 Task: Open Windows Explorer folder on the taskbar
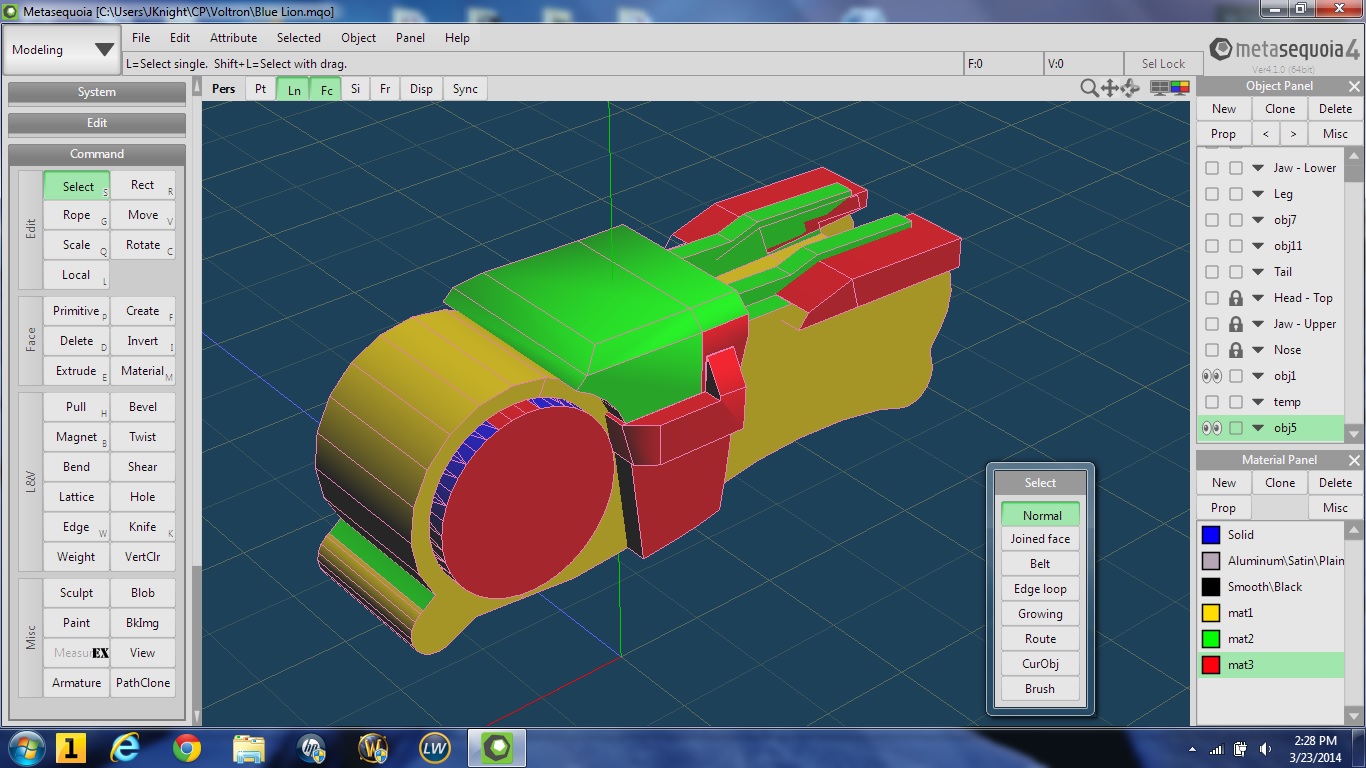[x=248, y=748]
